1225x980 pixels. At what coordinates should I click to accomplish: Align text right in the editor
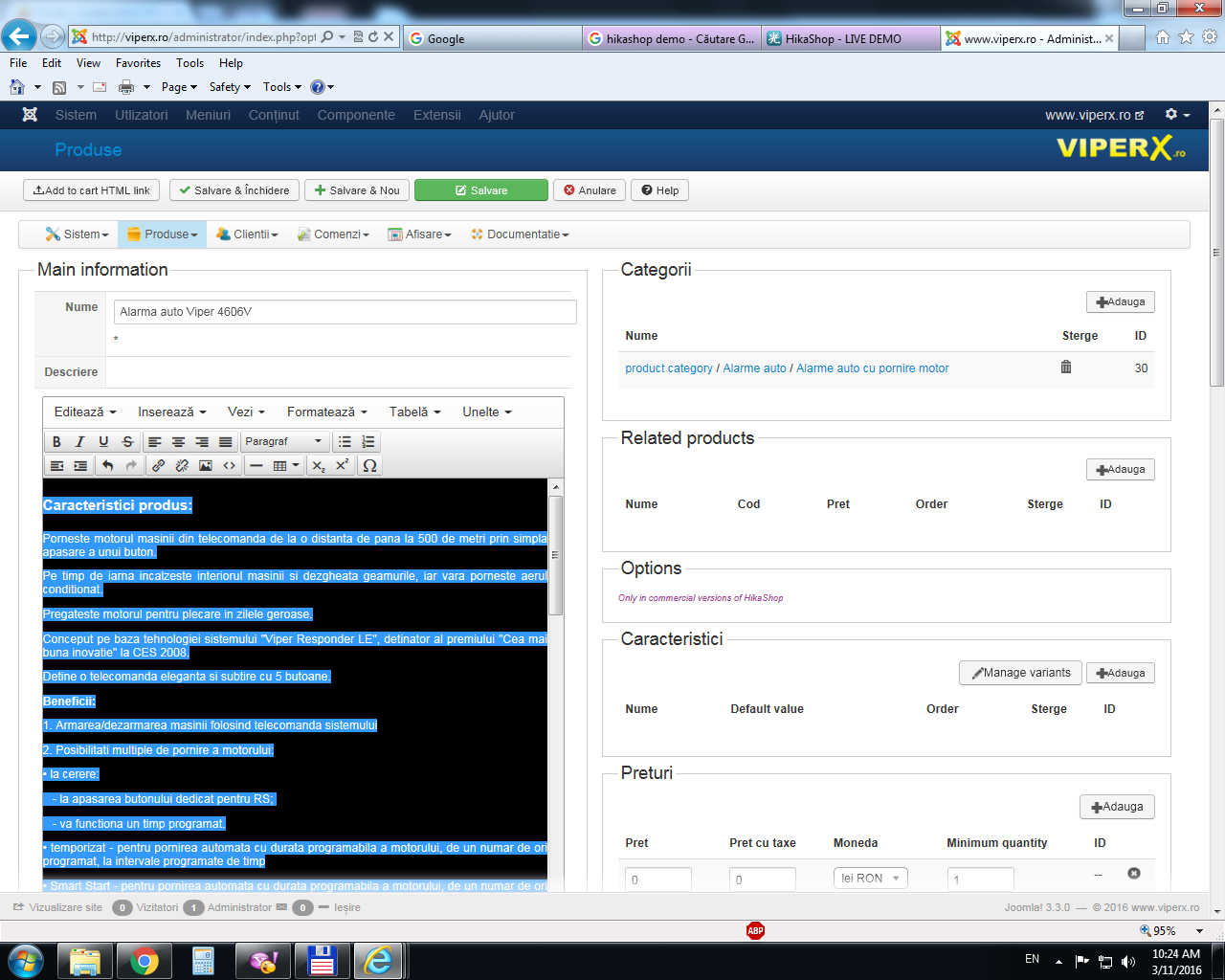tap(202, 441)
